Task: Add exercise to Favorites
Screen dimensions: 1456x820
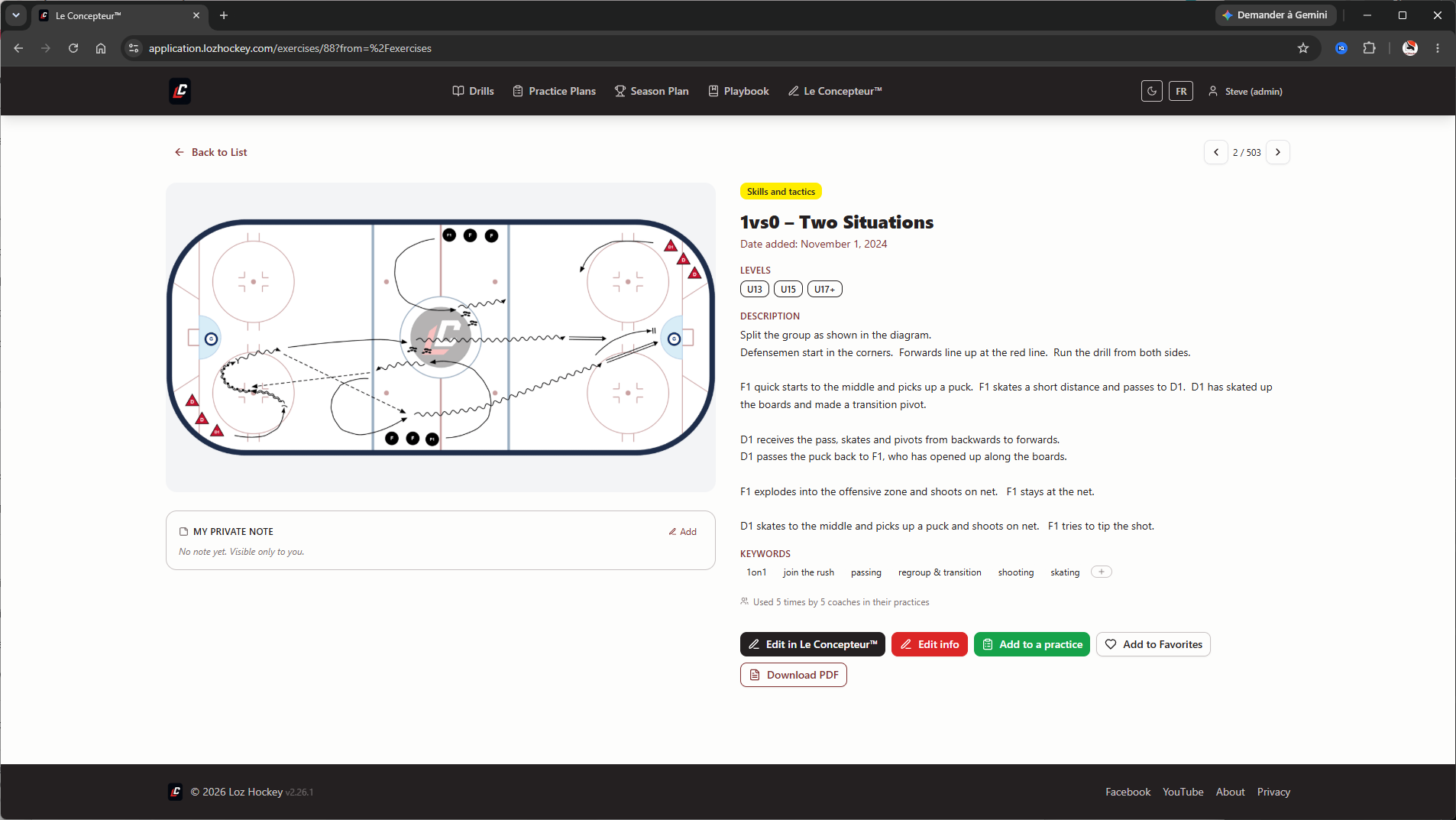Action: 1153,644
